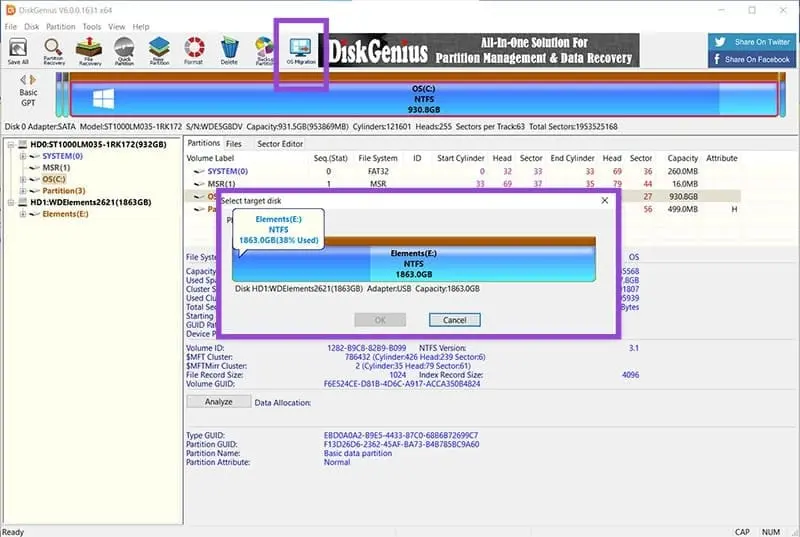This screenshot has height=537, width=800.
Task: Click the greyed OK dialog button
Action: [x=380, y=320]
